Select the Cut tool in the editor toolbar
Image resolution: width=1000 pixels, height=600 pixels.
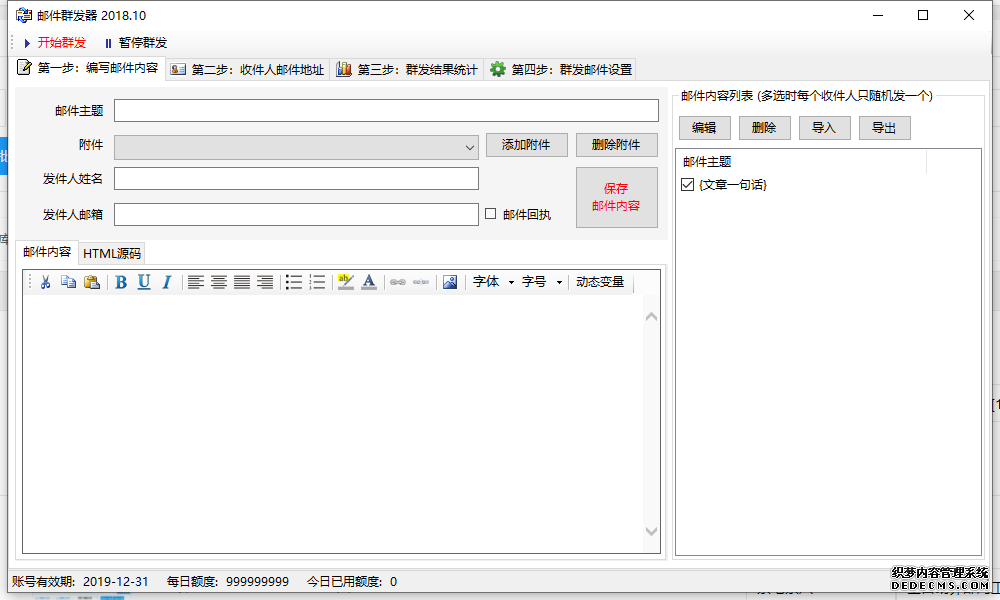(x=44, y=282)
